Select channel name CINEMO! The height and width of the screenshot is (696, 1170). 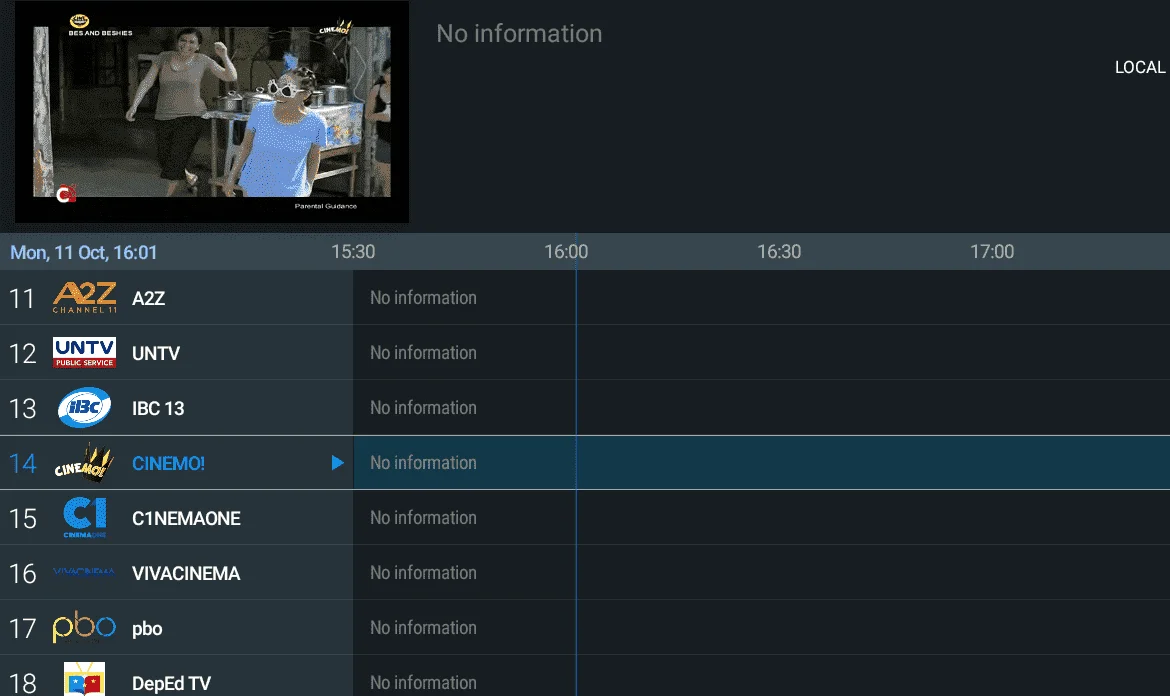168,463
